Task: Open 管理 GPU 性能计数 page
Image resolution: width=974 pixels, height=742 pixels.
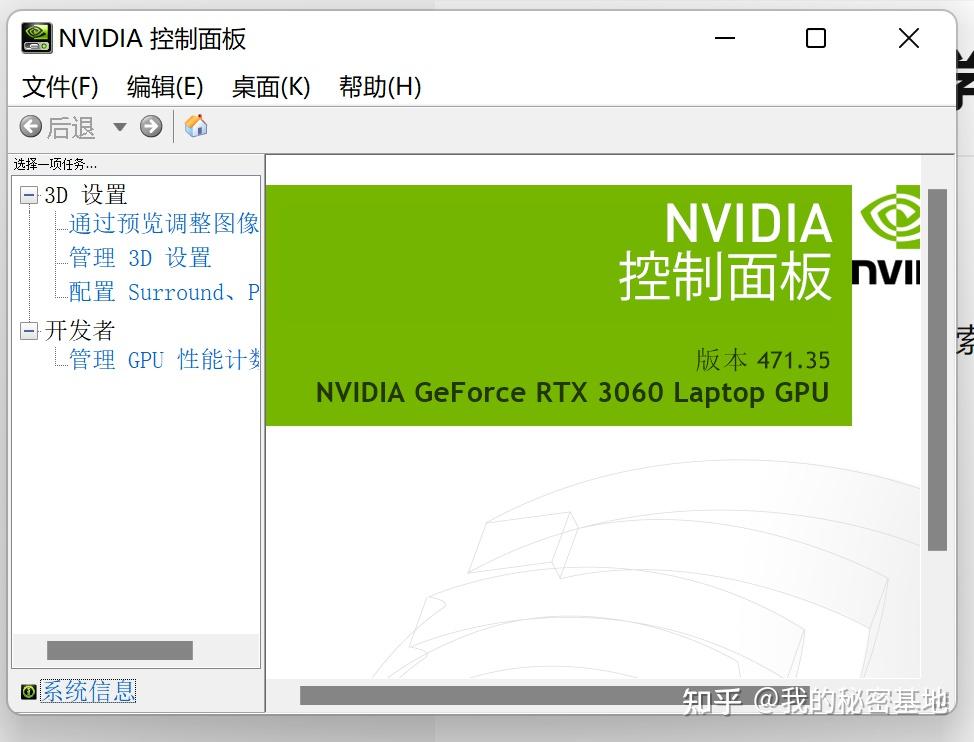Action: click(x=163, y=360)
